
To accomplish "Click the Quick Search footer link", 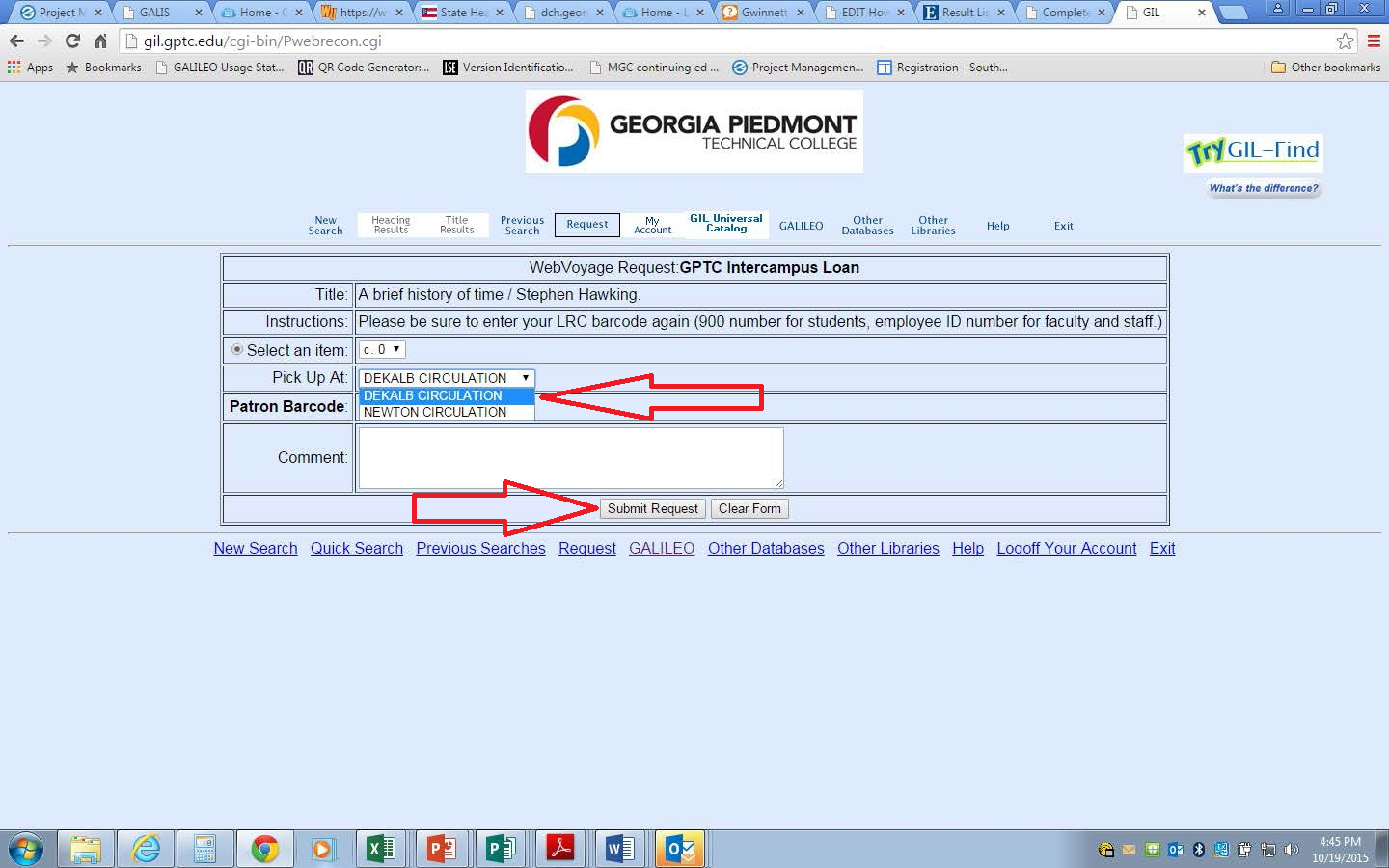I will pos(357,548).
